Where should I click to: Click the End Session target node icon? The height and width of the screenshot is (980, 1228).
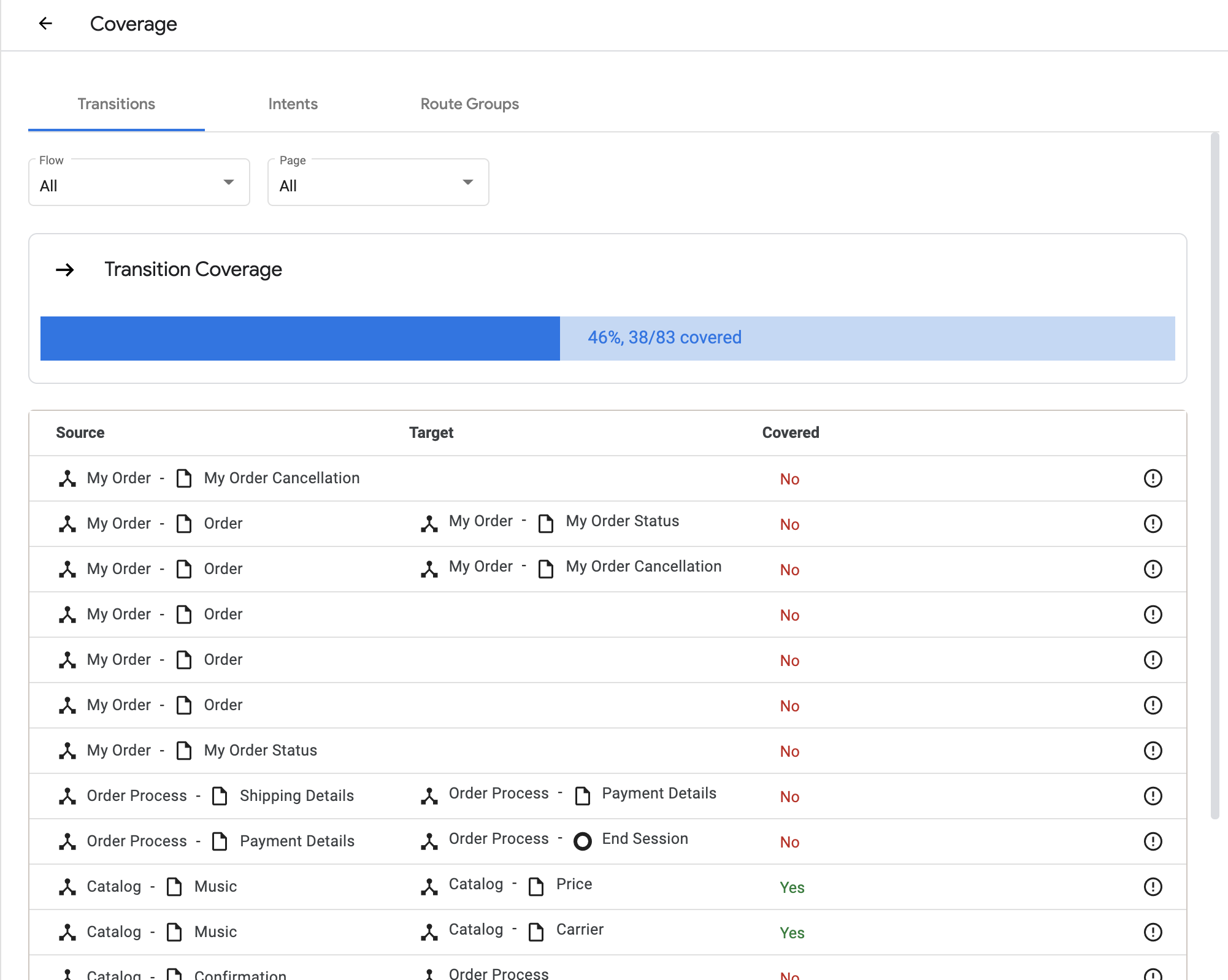(x=582, y=840)
